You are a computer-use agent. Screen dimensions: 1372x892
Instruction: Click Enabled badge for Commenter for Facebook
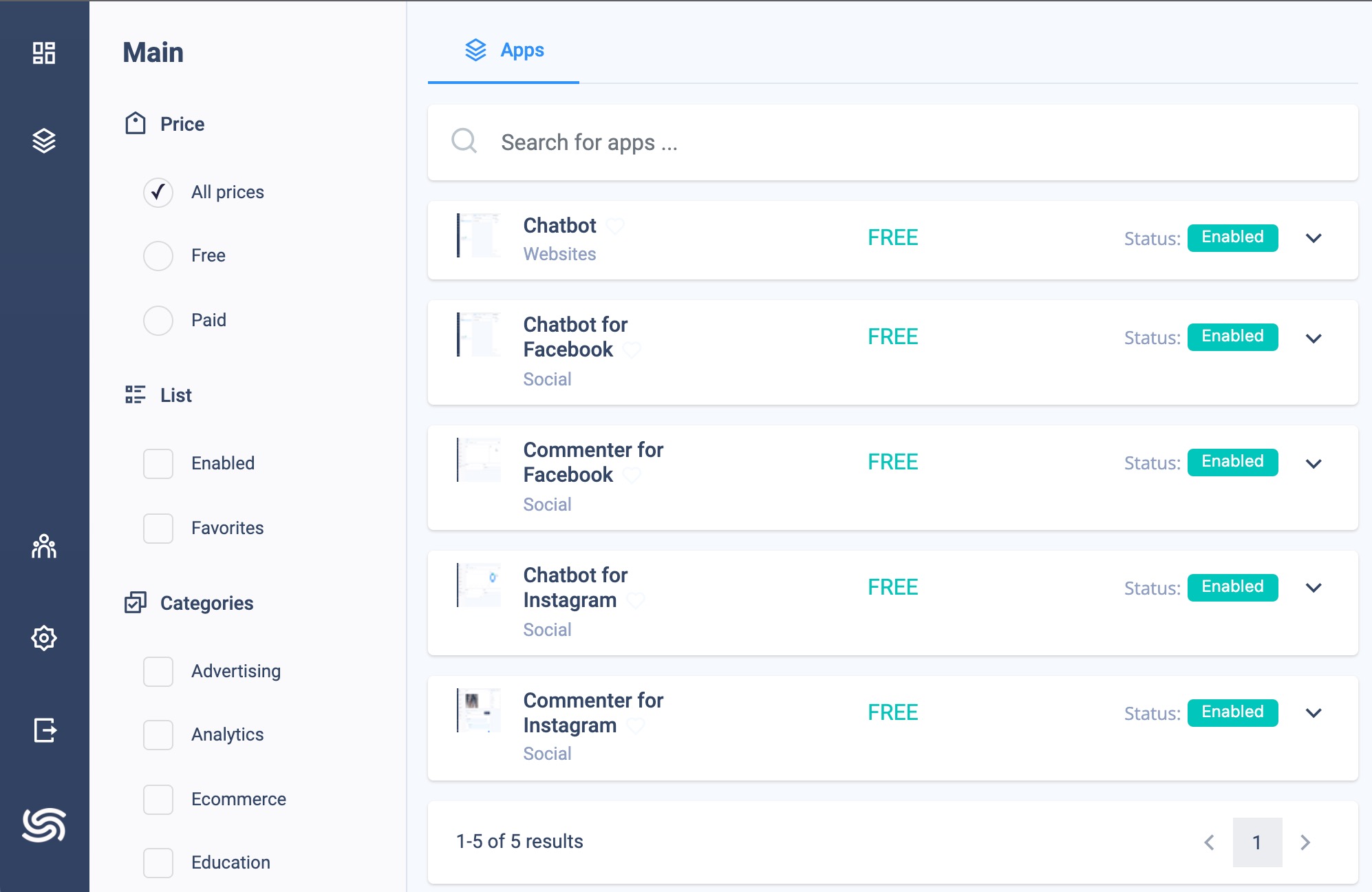click(x=1232, y=462)
